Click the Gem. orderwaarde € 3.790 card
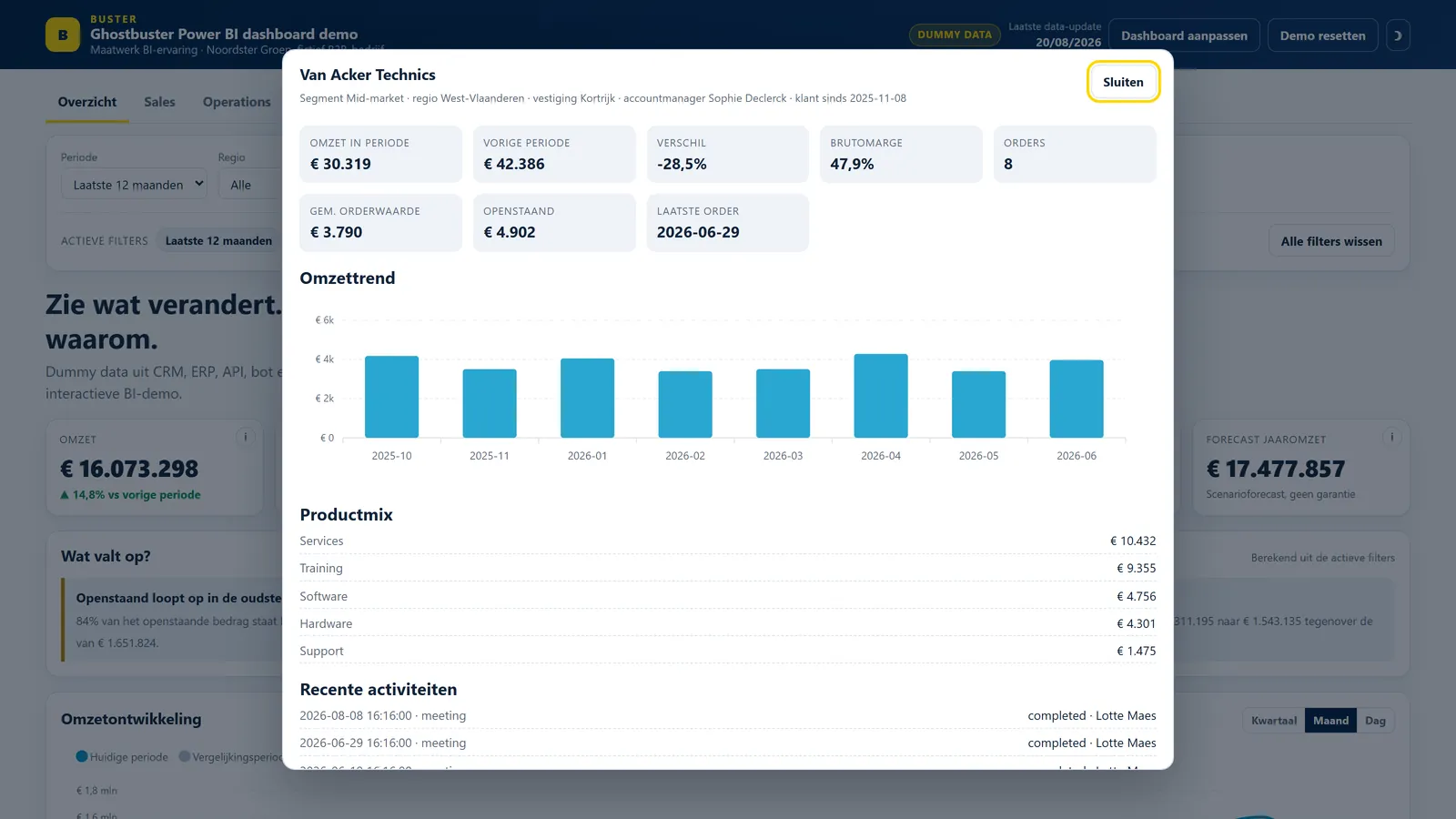This screenshot has height=819, width=1456. (x=380, y=223)
